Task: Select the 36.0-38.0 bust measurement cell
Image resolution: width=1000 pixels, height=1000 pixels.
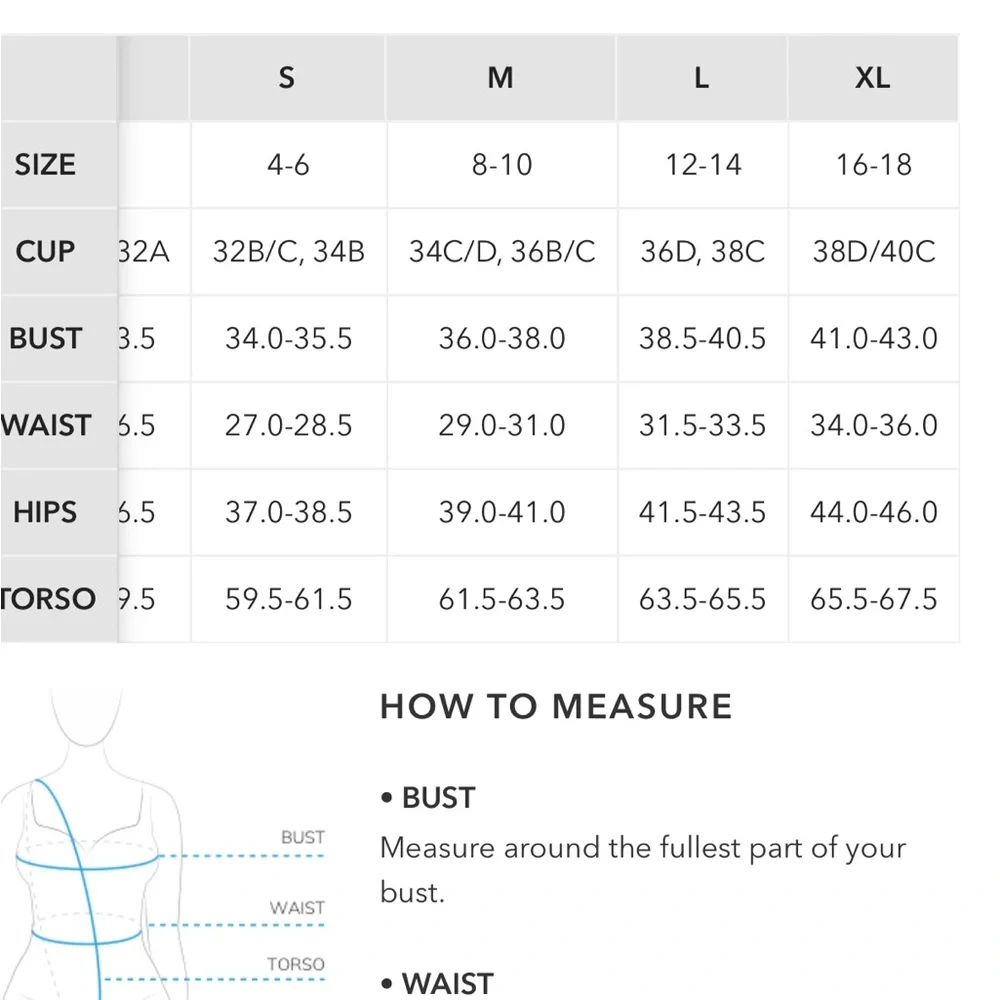Action: [501, 338]
